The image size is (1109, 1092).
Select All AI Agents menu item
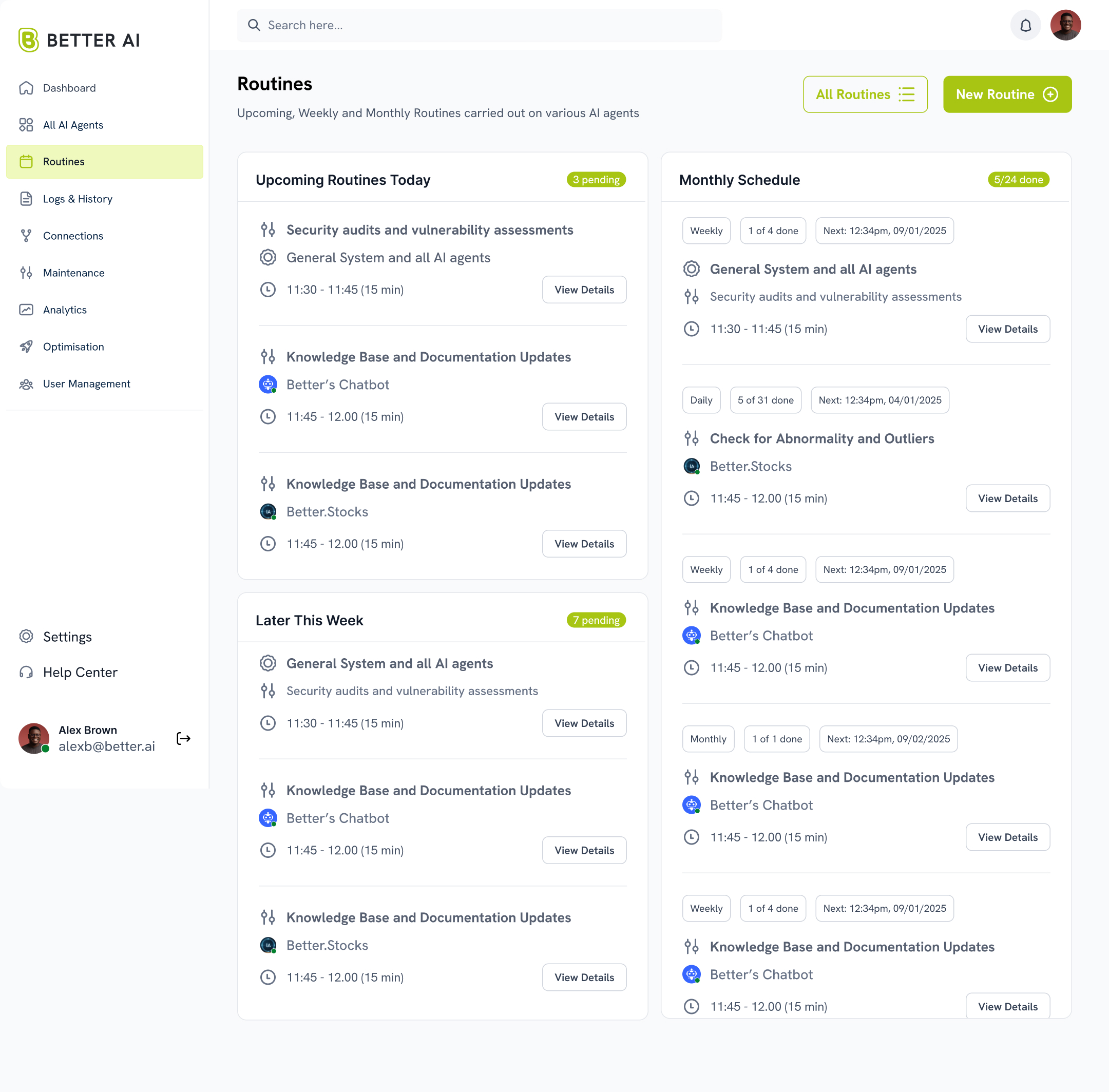tap(73, 125)
